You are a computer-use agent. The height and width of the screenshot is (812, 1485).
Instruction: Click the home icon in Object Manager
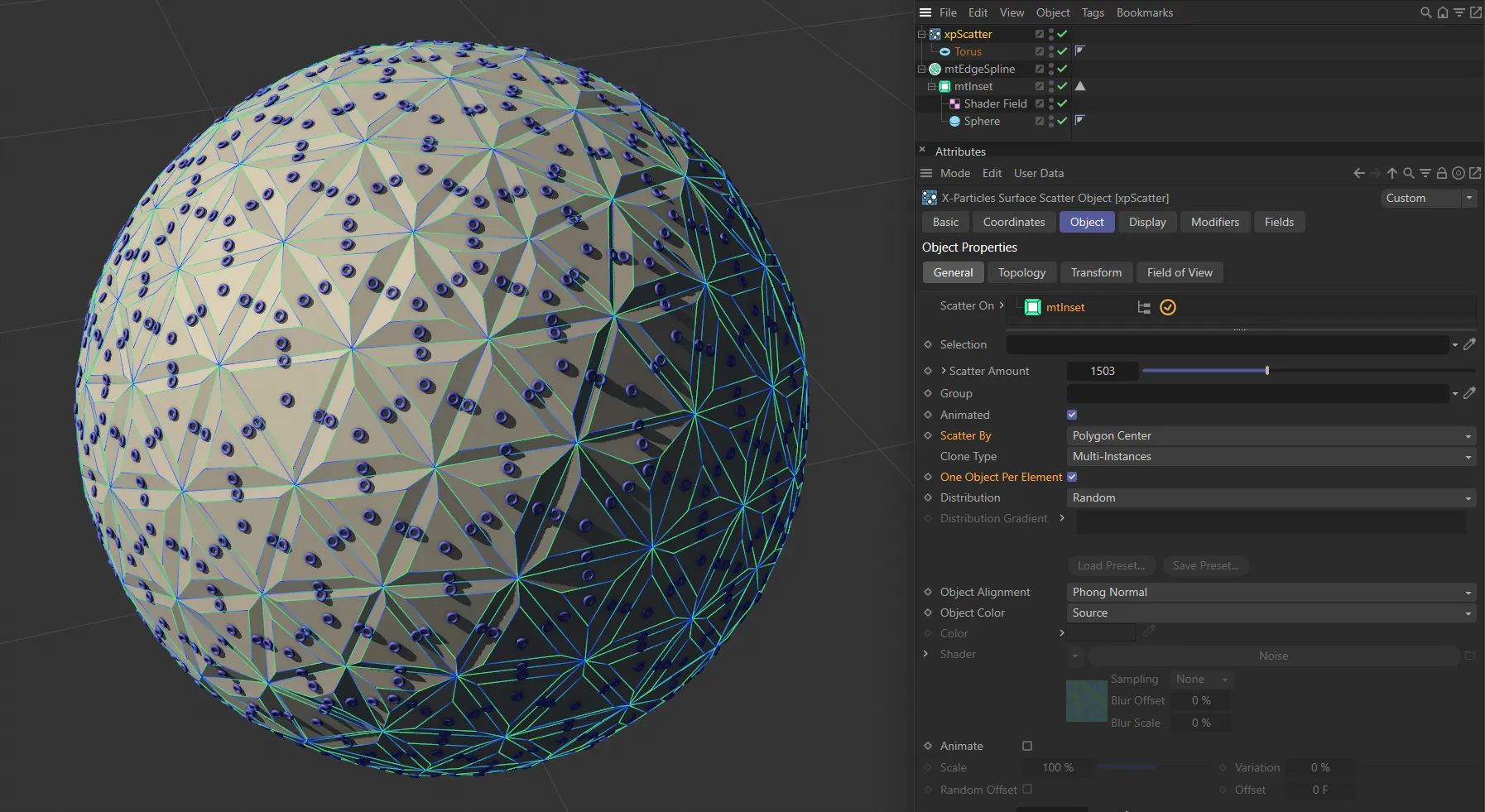1443,12
